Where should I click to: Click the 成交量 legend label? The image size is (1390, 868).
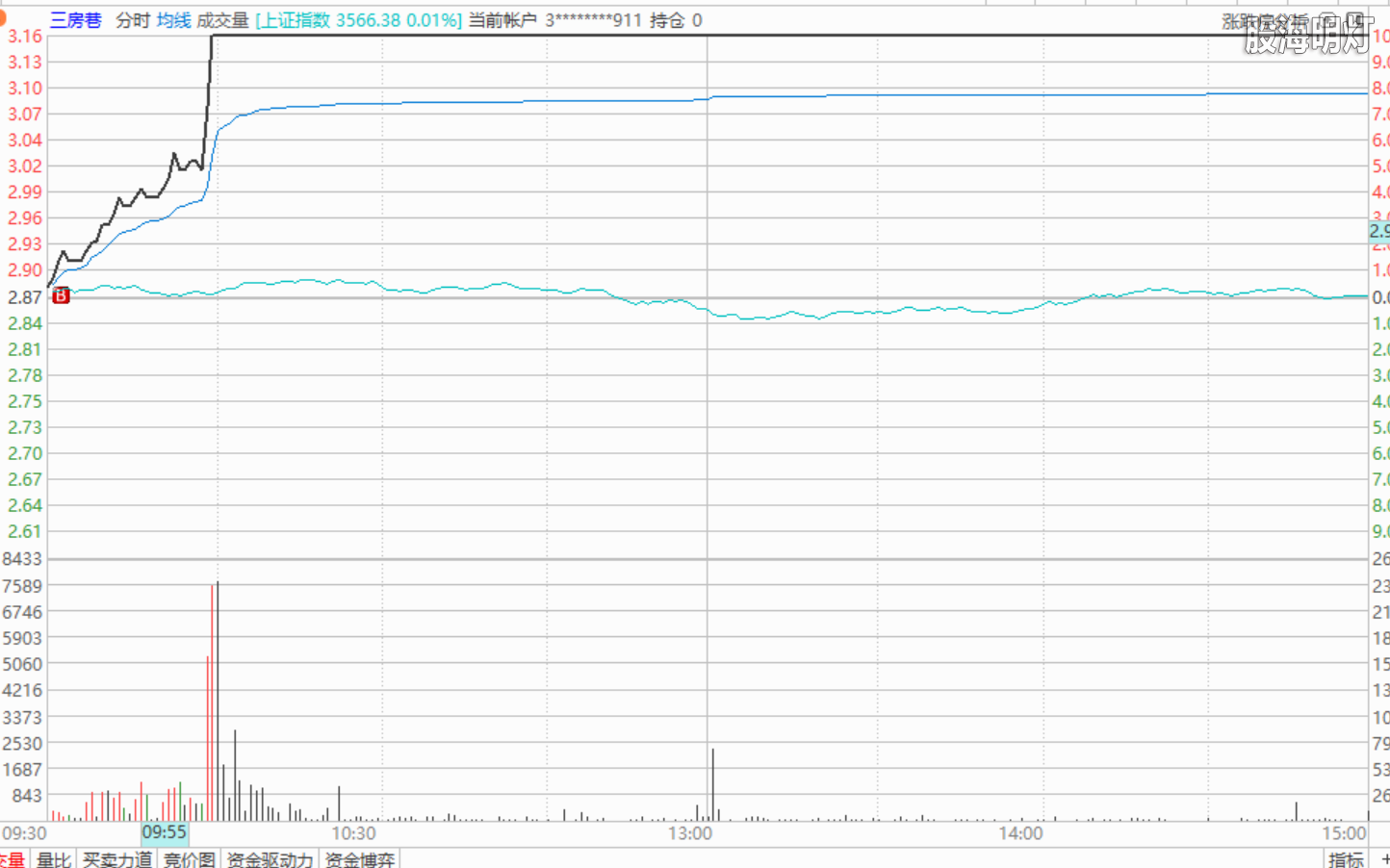point(222,20)
